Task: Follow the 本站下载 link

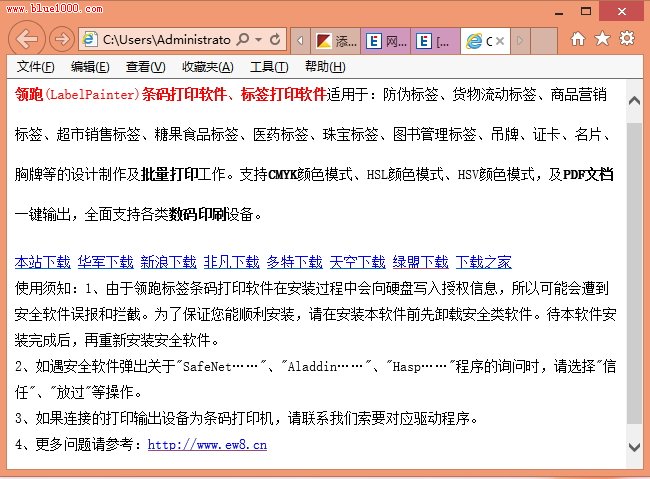Action: click(x=43, y=262)
